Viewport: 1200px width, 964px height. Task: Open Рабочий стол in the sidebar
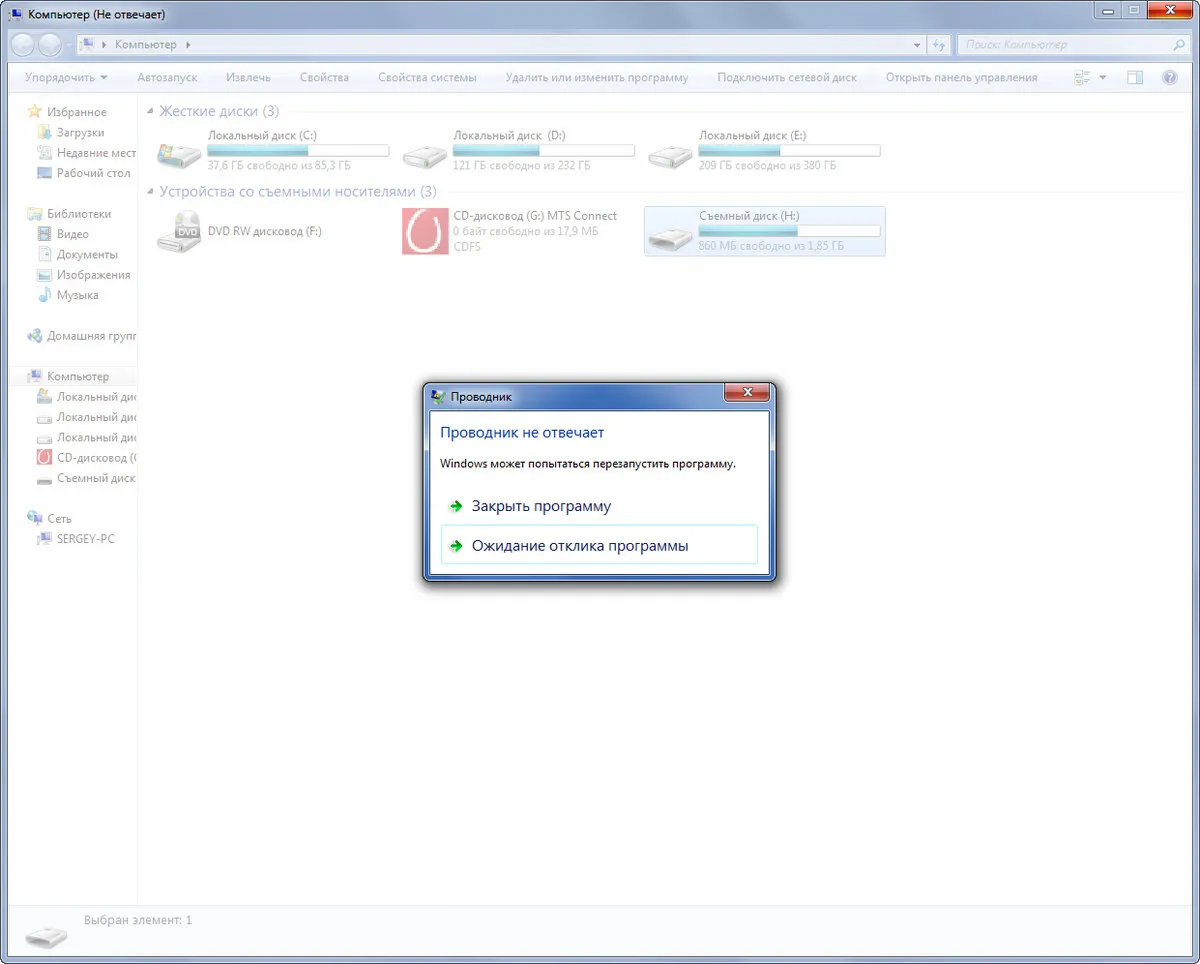(x=93, y=173)
